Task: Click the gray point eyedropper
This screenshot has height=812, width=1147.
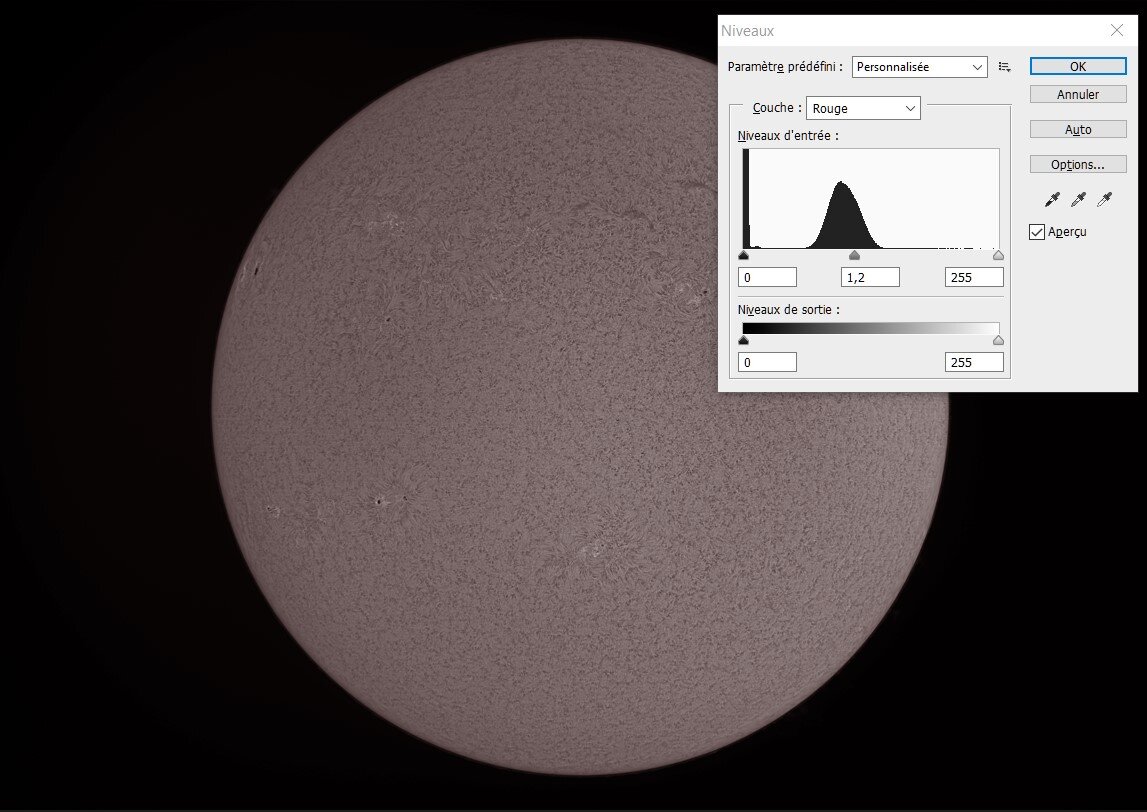Action: 1078,199
